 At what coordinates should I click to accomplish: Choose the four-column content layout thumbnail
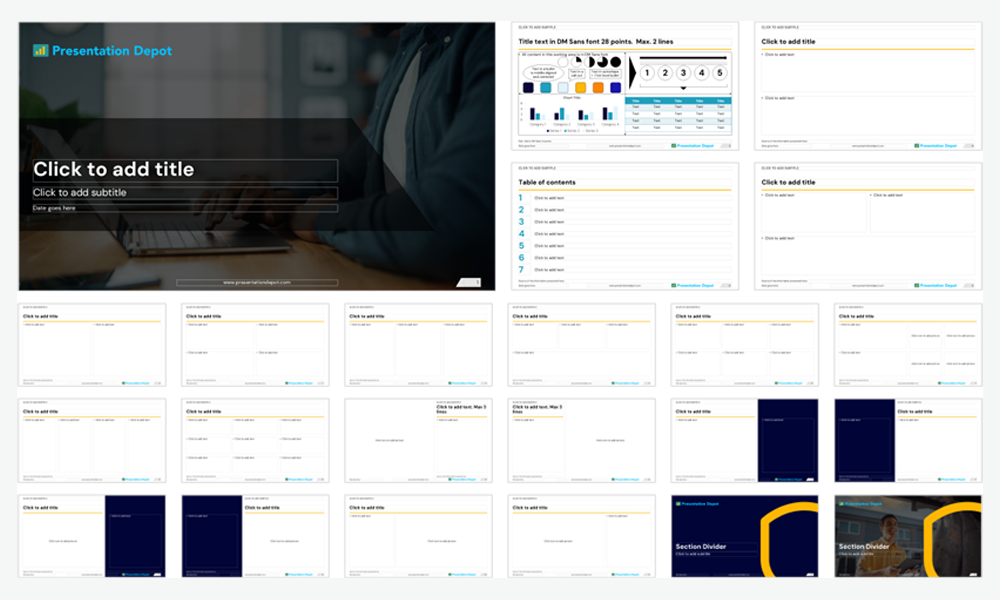point(92,441)
